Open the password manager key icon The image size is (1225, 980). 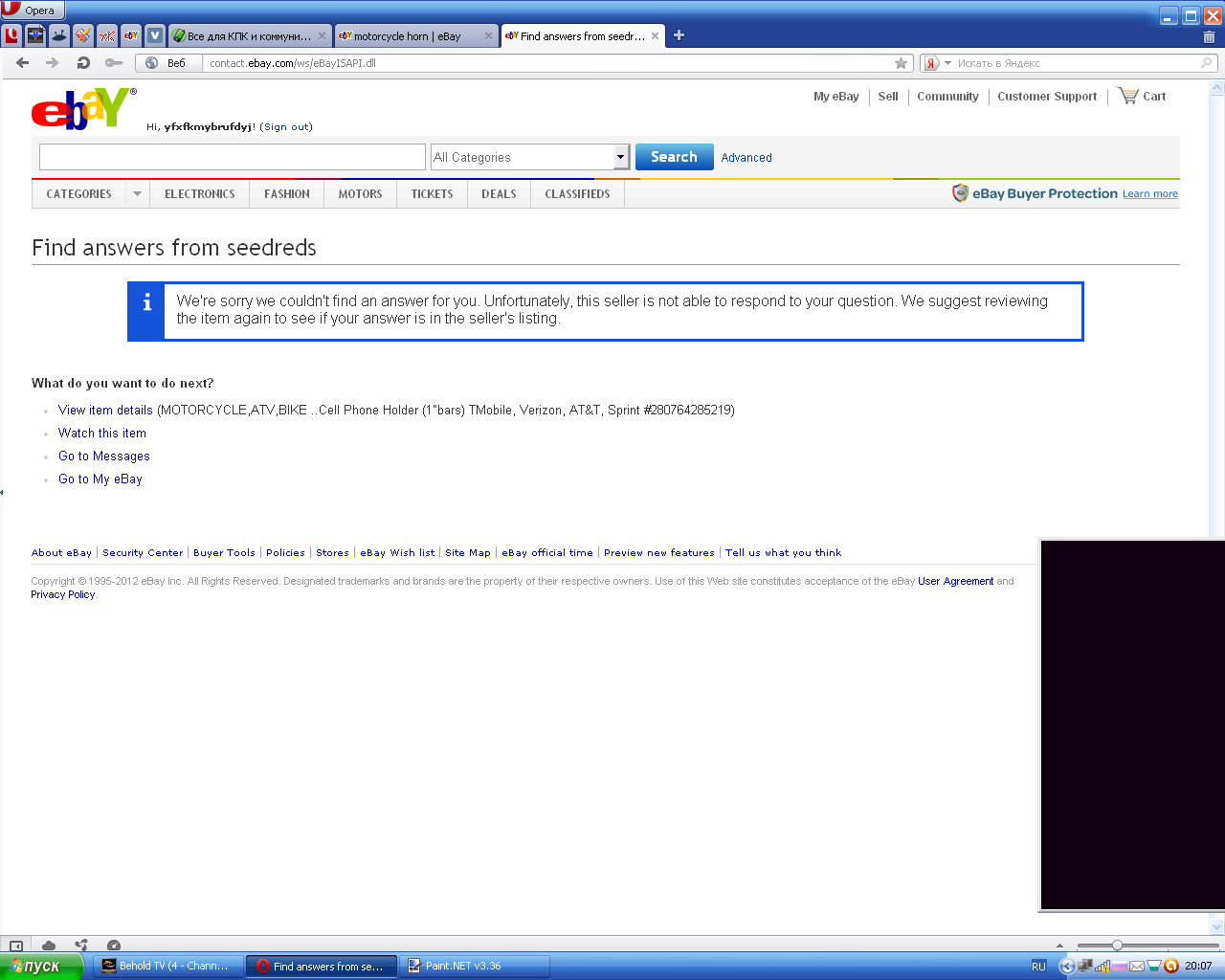point(114,63)
